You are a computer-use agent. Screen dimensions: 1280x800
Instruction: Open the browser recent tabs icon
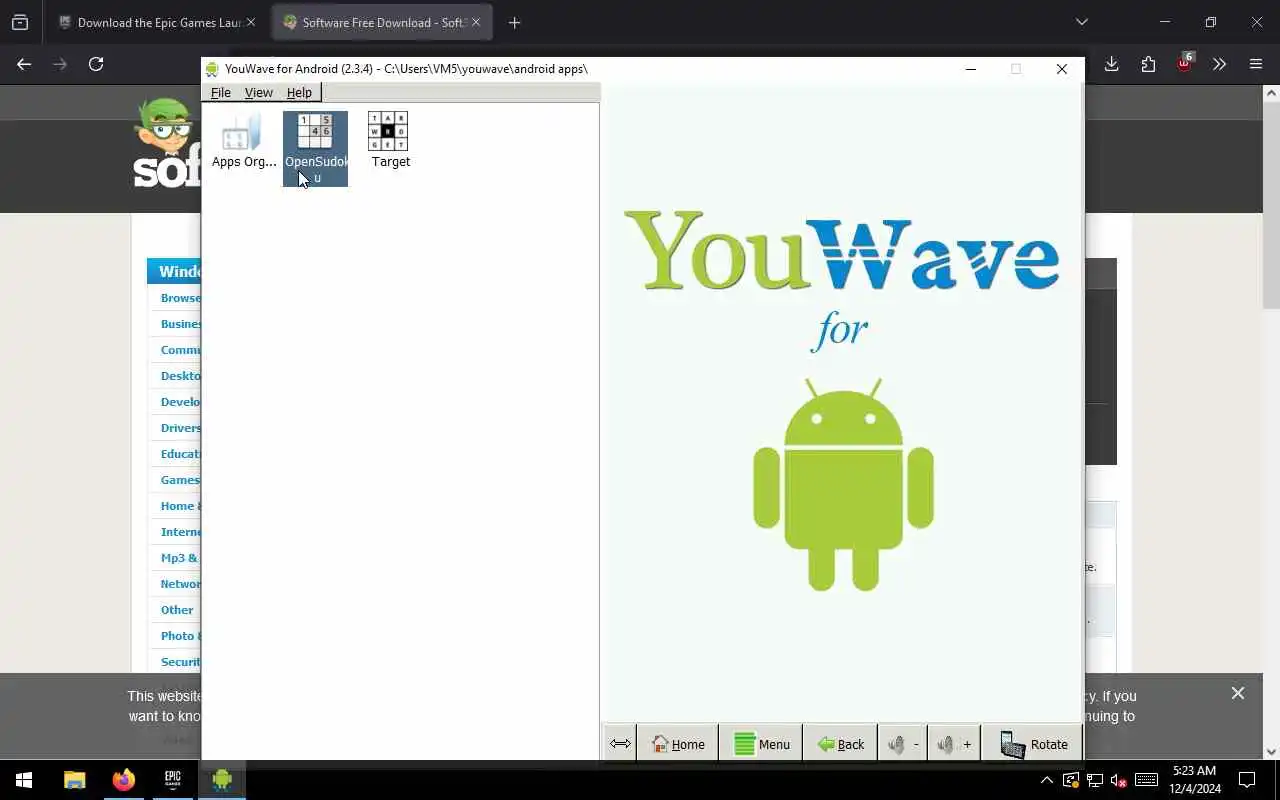(19, 22)
